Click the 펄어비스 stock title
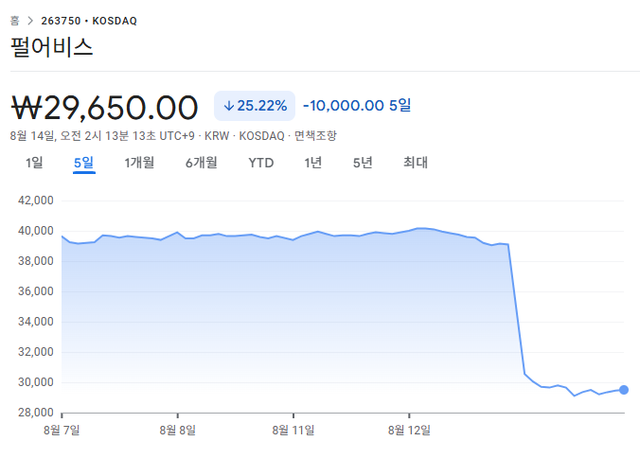Screen dimensions: 640x455 (51, 47)
